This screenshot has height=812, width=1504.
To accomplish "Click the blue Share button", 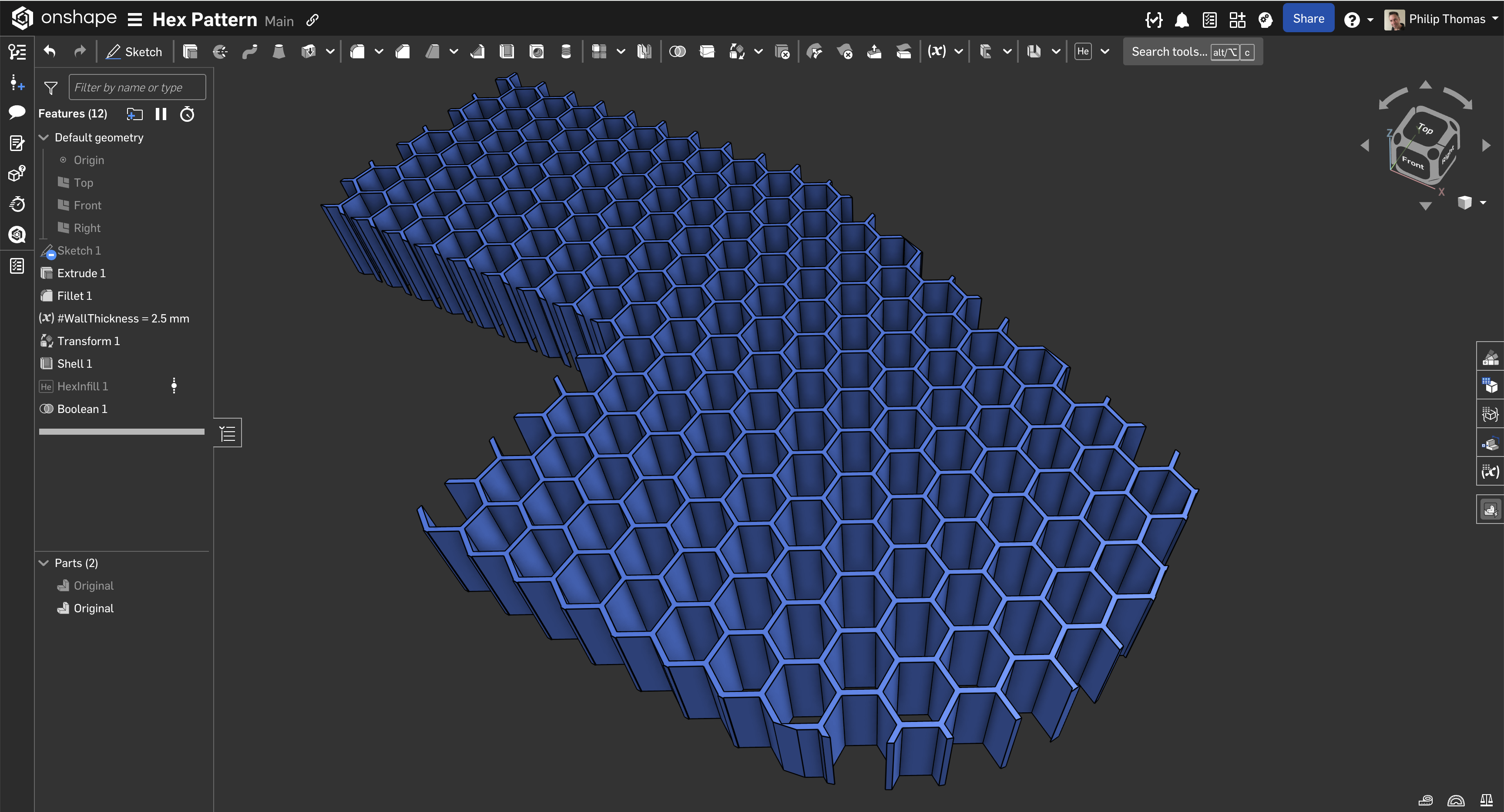I will pyautogui.click(x=1308, y=19).
